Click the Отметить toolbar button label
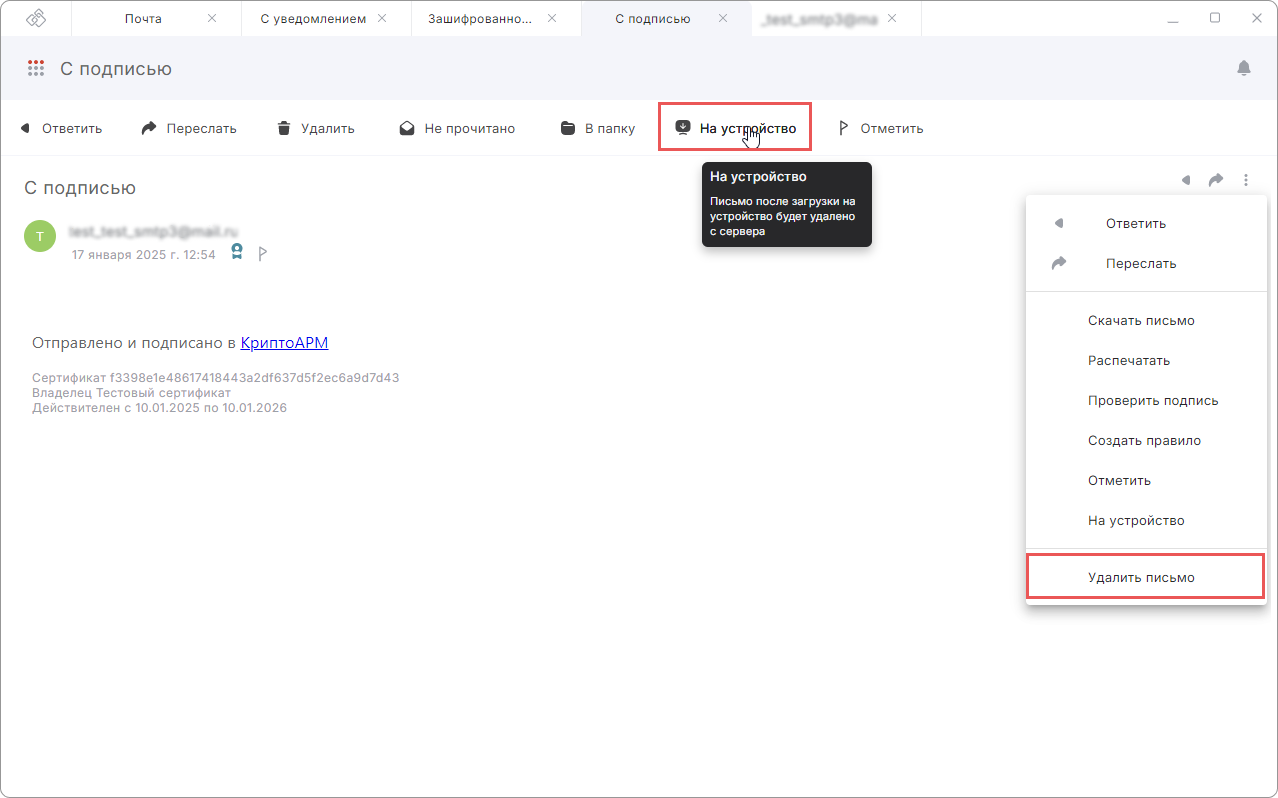 [x=892, y=128]
